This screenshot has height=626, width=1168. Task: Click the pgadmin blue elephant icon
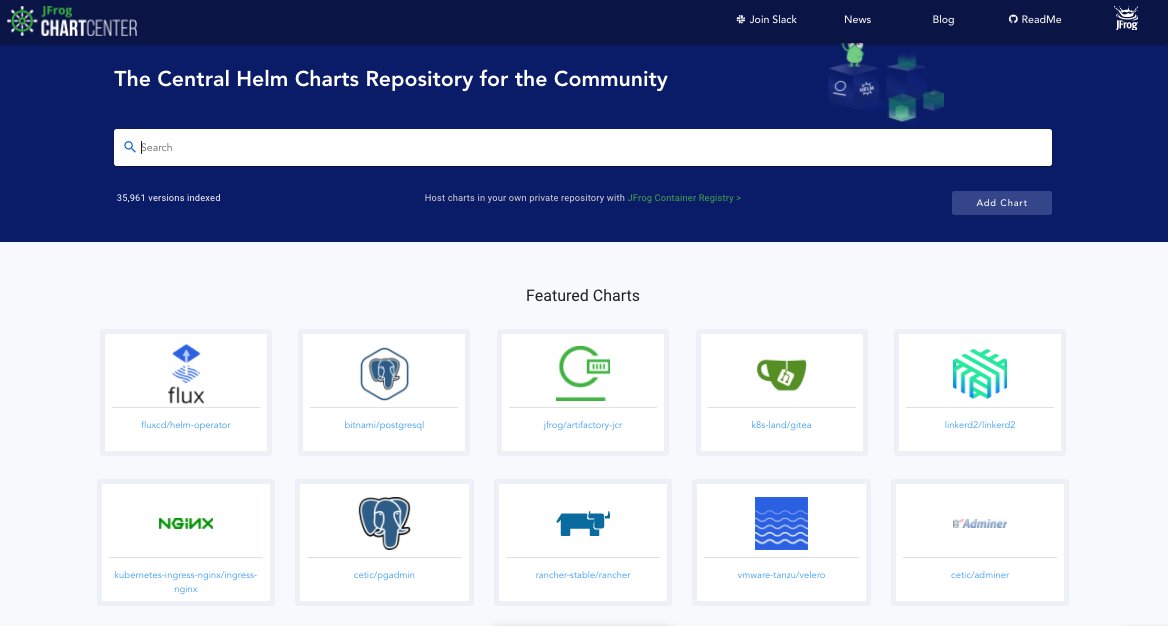[384, 523]
